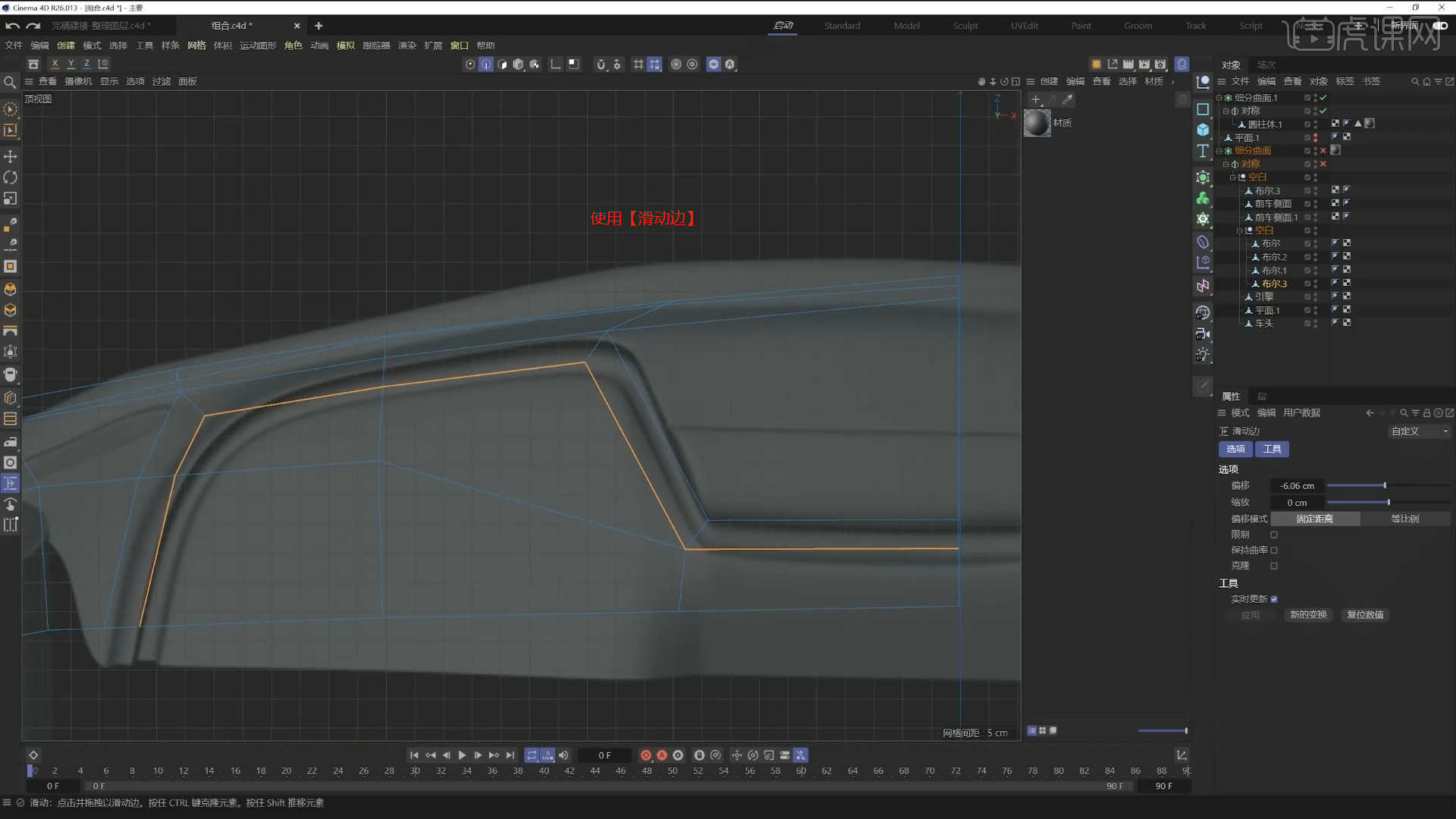
Task: Select the Move tool in left toolbar
Action: point(11,156)
